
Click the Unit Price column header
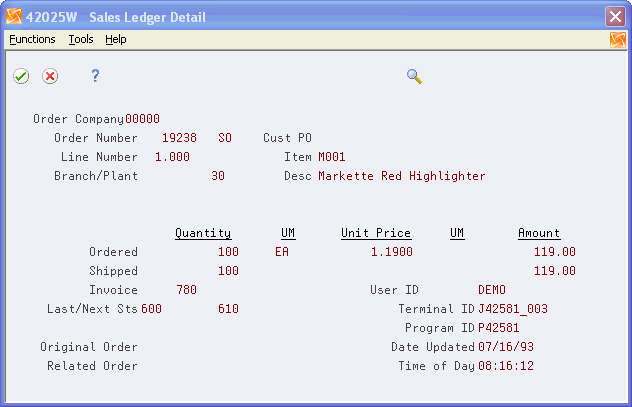coord(376,233)
